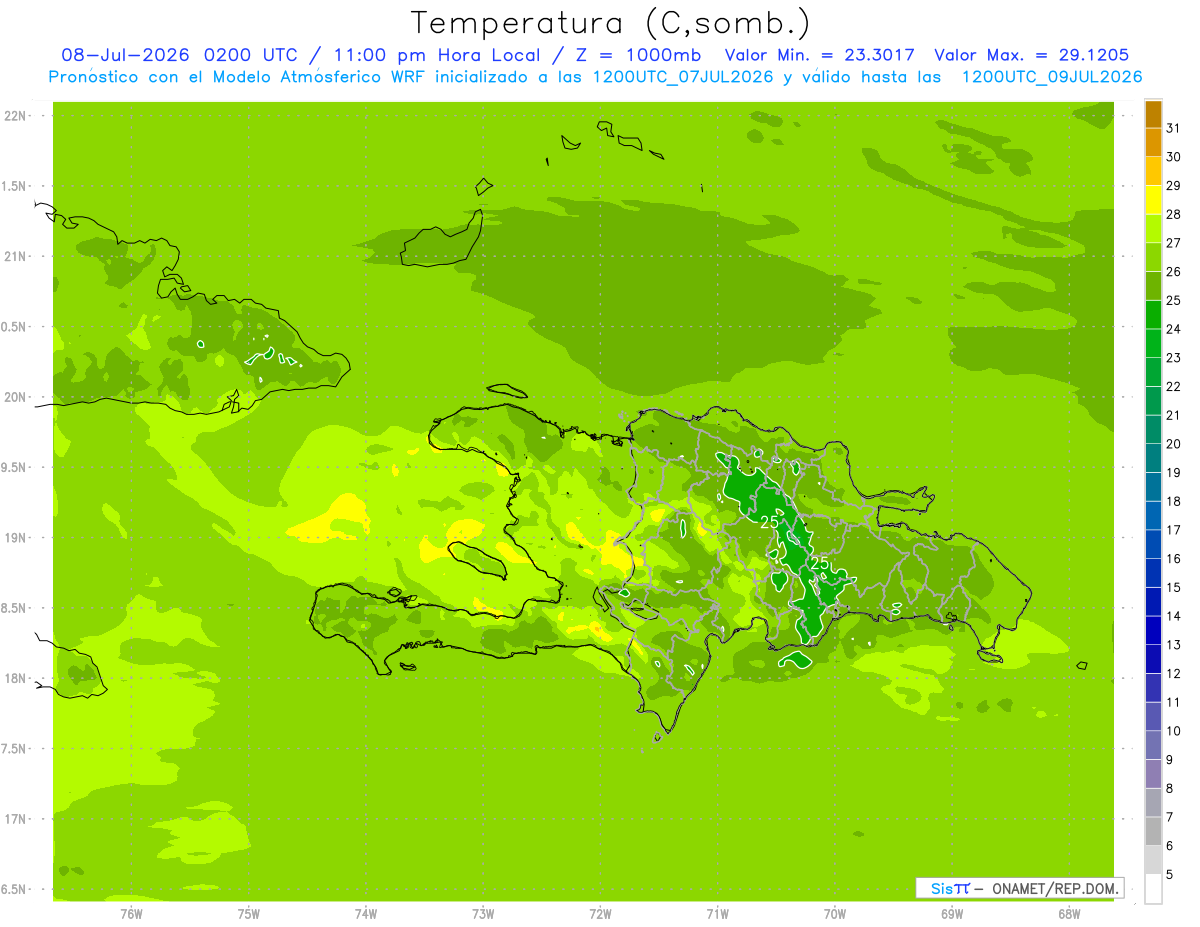Click the '71W' longitude label
1200x927 pixels.
(x=717, y=914)
